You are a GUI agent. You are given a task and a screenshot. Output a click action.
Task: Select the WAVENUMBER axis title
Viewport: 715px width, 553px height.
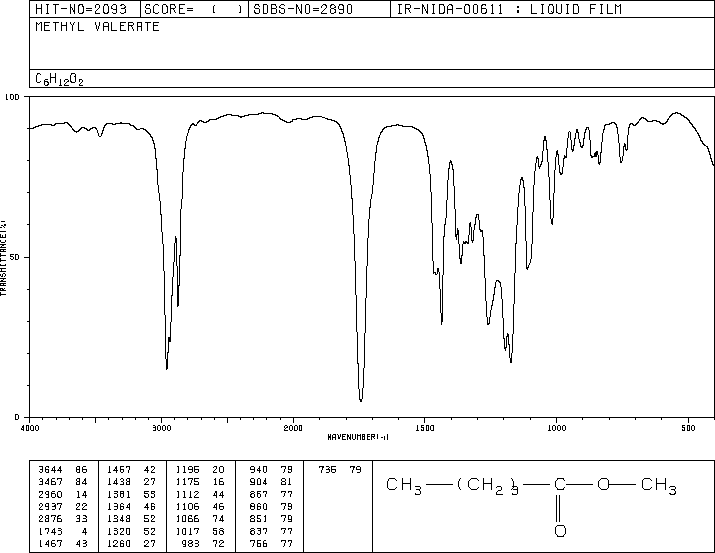358,437
